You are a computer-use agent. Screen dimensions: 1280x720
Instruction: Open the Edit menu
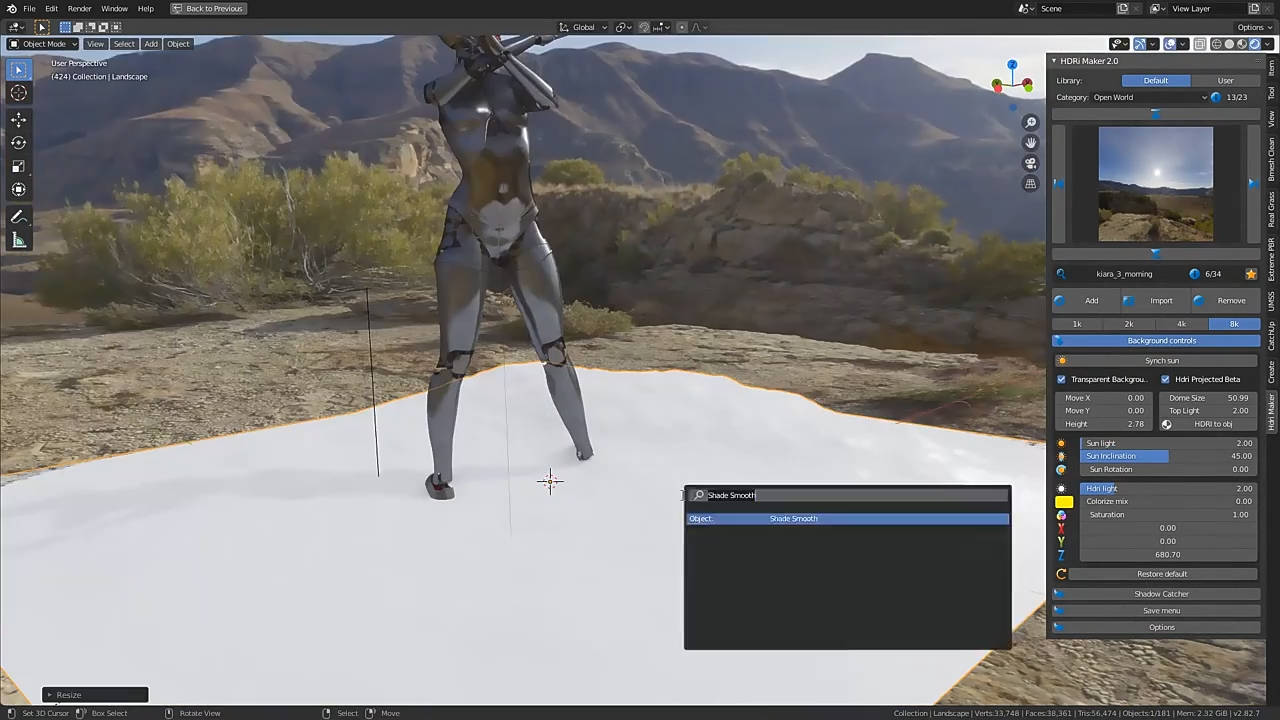pos(51,9)
